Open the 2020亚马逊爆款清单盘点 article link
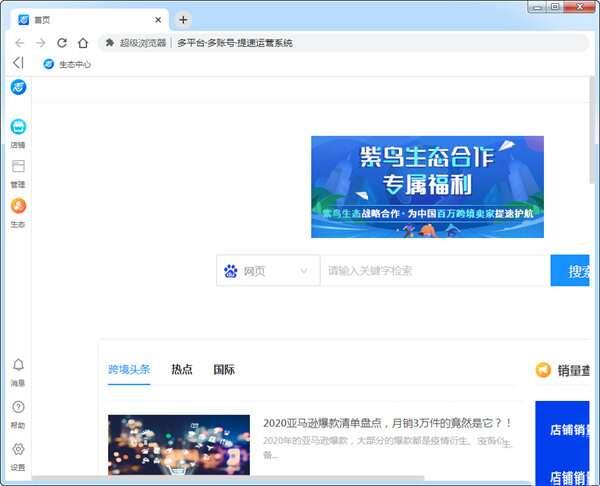Image resolution: width=600 pixels, height=486 pixels. [387, 423]
